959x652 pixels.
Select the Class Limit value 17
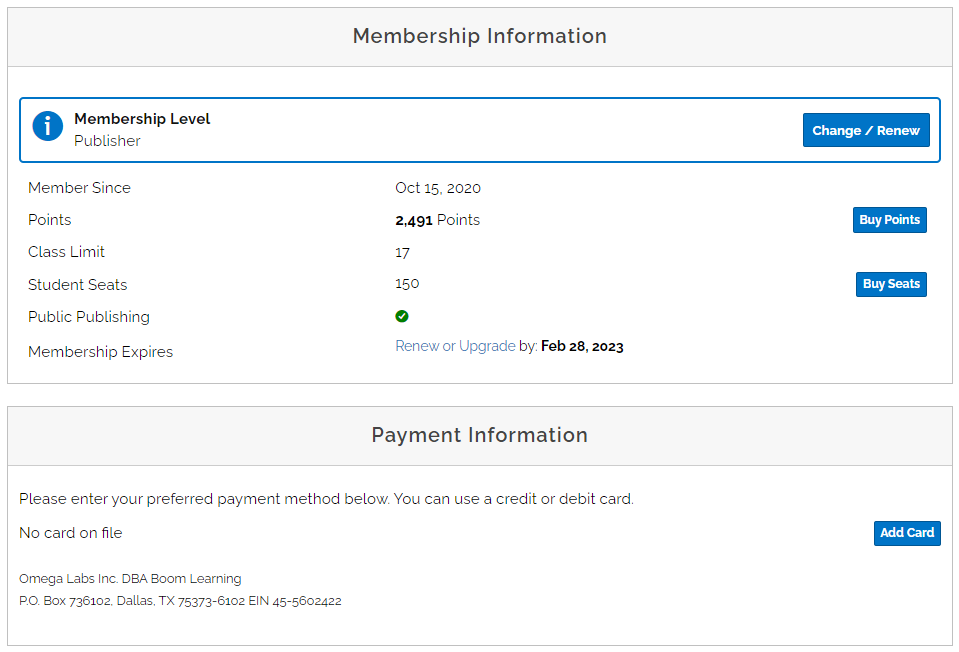point(402,252)
